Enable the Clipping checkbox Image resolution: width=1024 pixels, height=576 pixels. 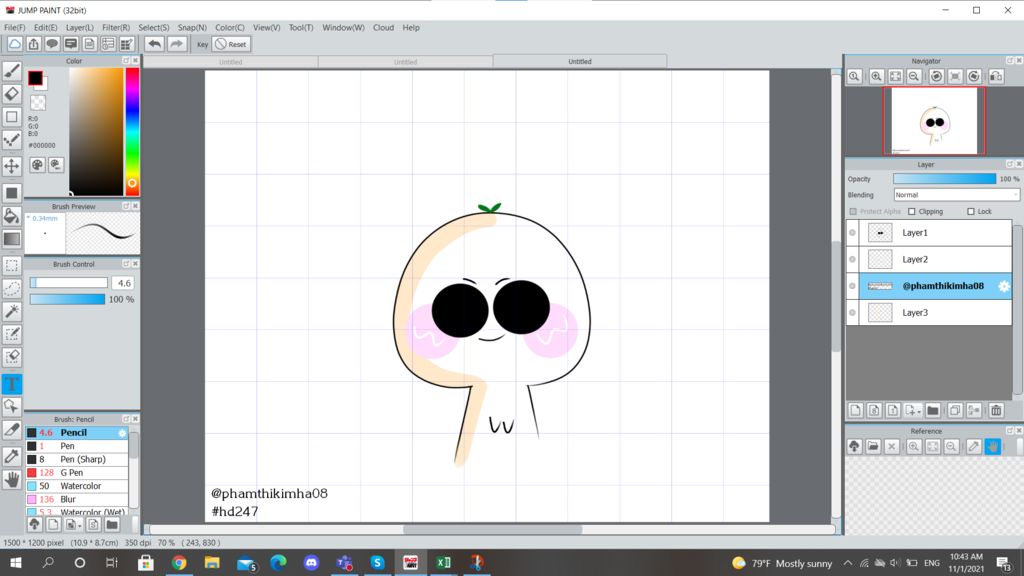tap(912, 212)
